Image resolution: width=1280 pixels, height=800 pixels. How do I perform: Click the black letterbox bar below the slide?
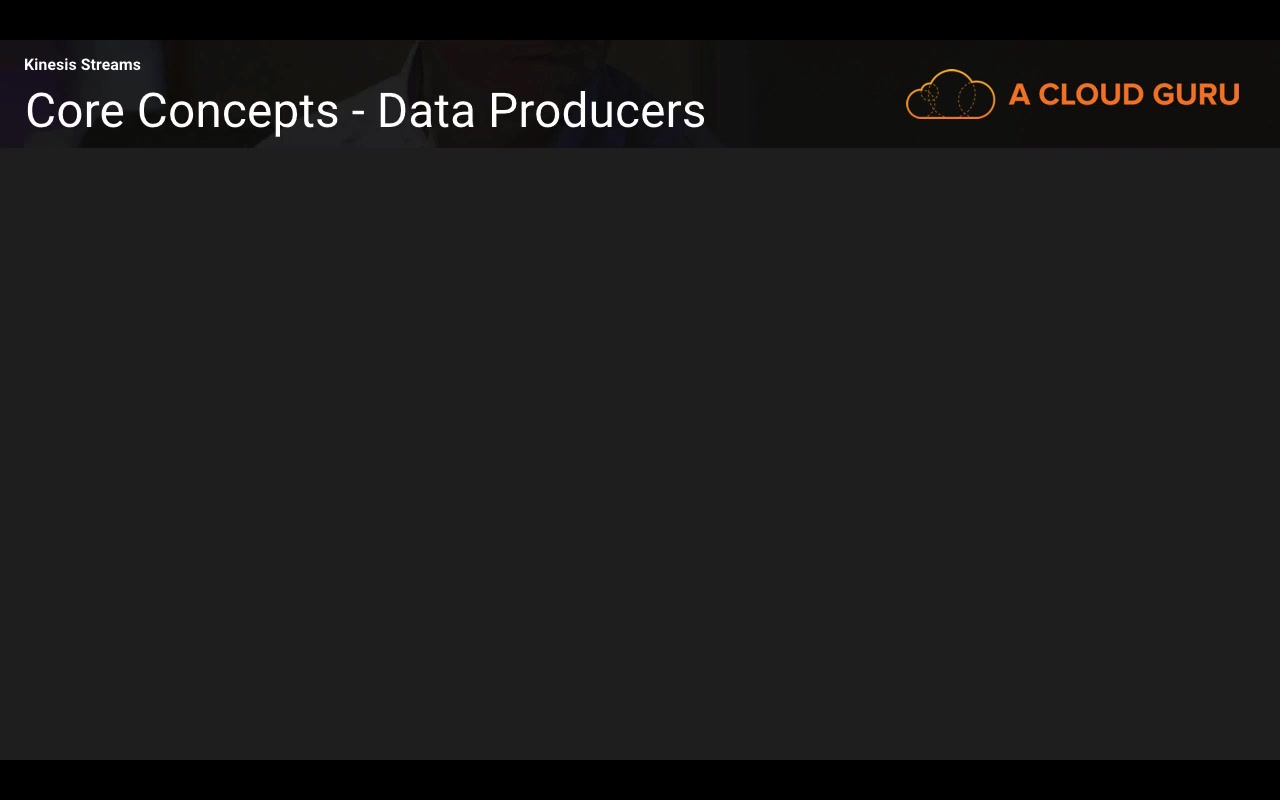point(640,780)
